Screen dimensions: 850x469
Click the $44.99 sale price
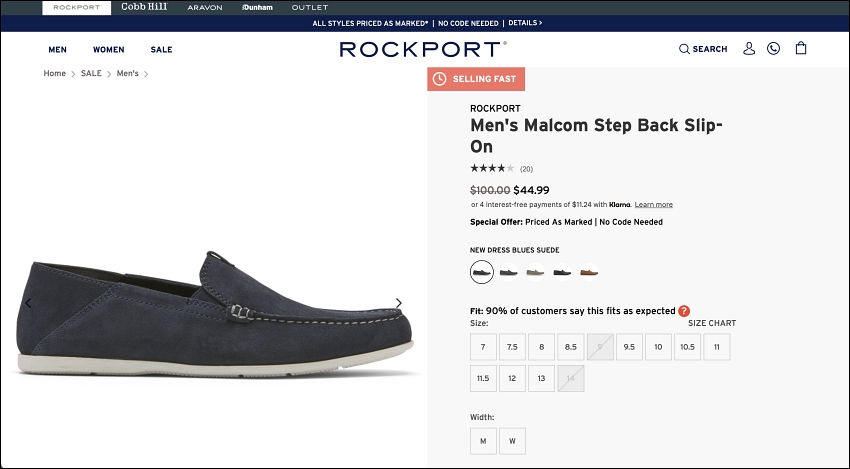(x=531, y=190)
